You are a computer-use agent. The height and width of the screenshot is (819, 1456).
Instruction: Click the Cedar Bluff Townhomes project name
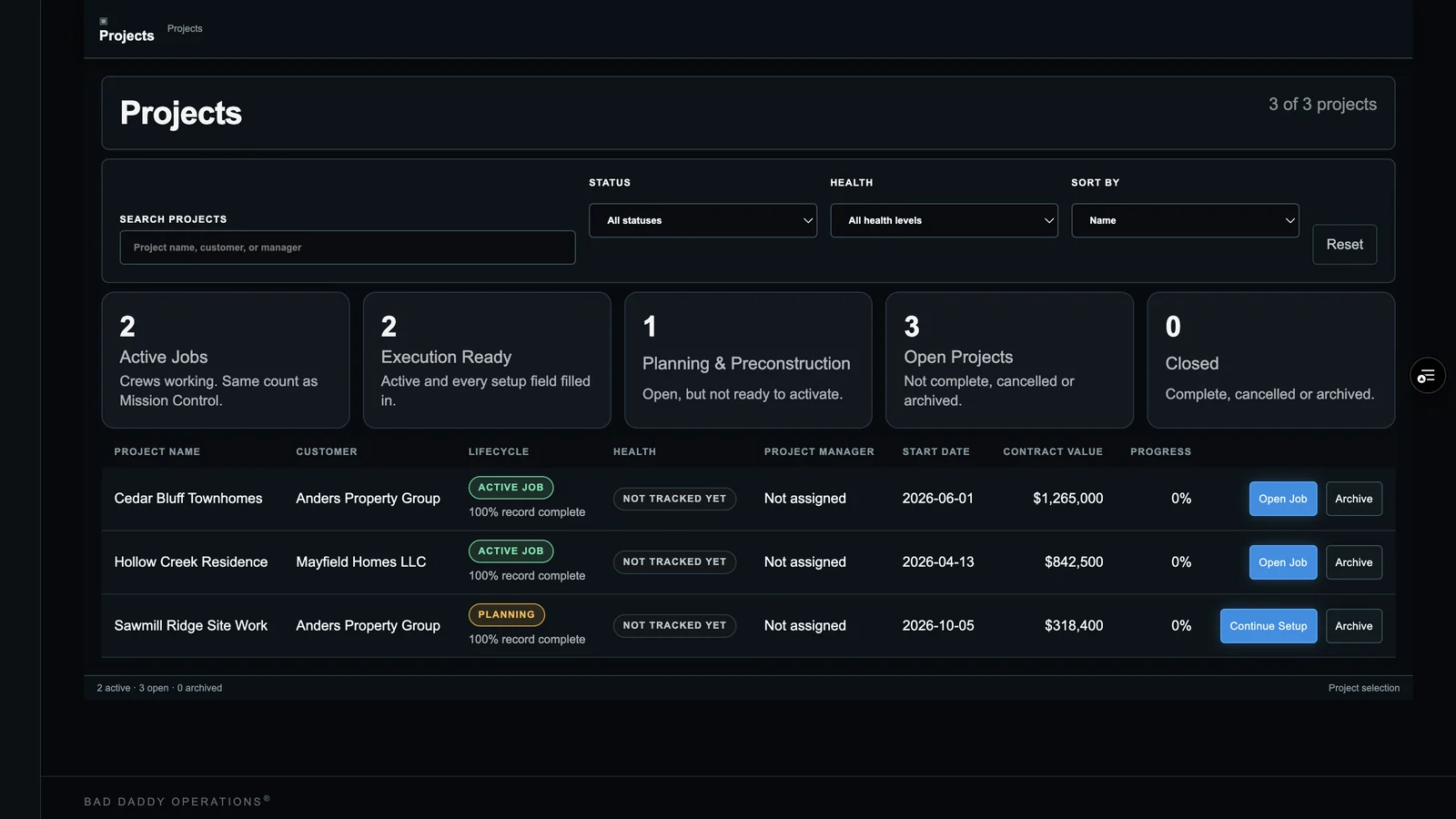click(188, 499)
